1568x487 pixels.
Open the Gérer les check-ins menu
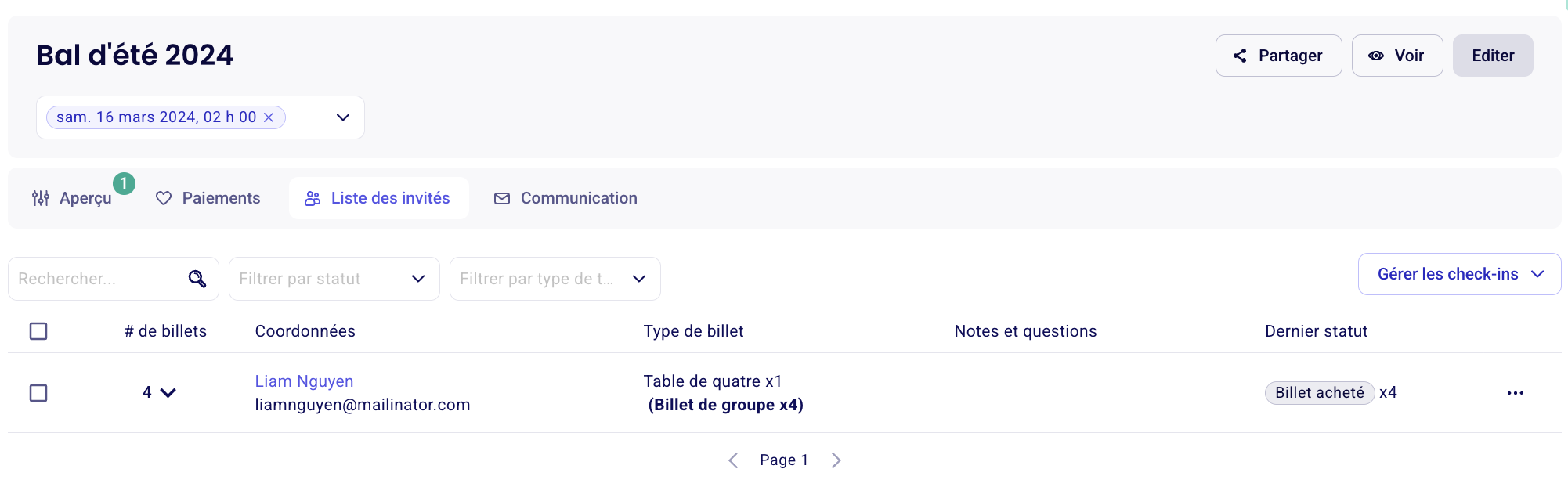tap(1460, 274)
